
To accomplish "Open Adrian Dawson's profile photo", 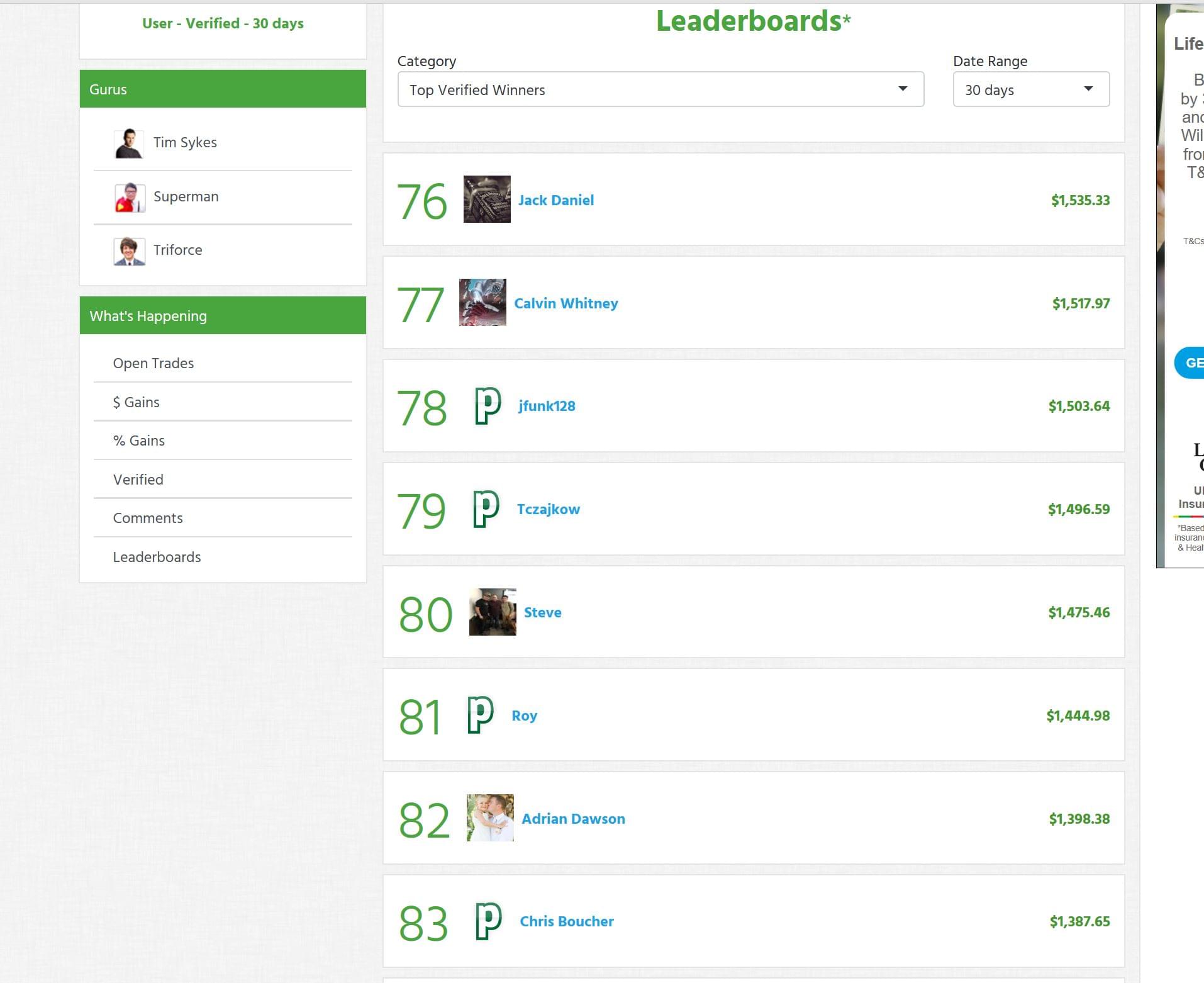I will click(490, 817).
